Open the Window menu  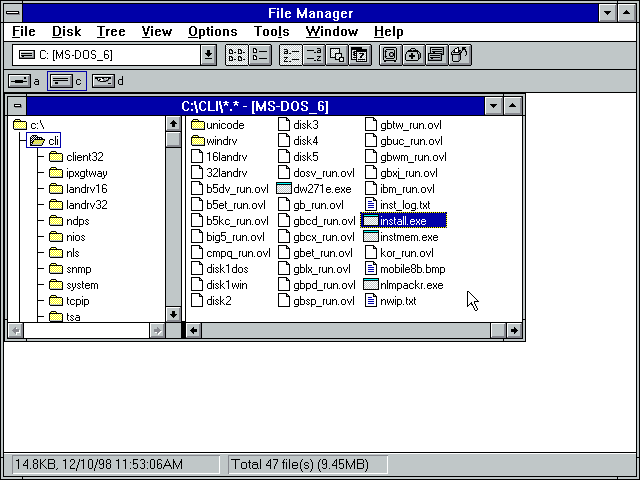point(332,31)
